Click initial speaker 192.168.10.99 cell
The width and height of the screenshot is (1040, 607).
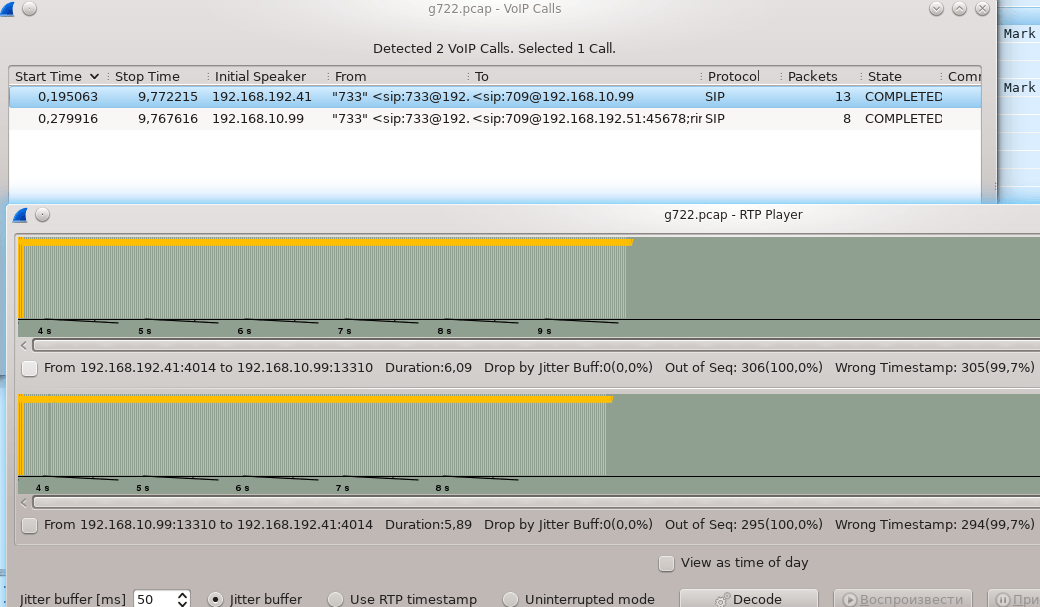[x=258, y=119]
